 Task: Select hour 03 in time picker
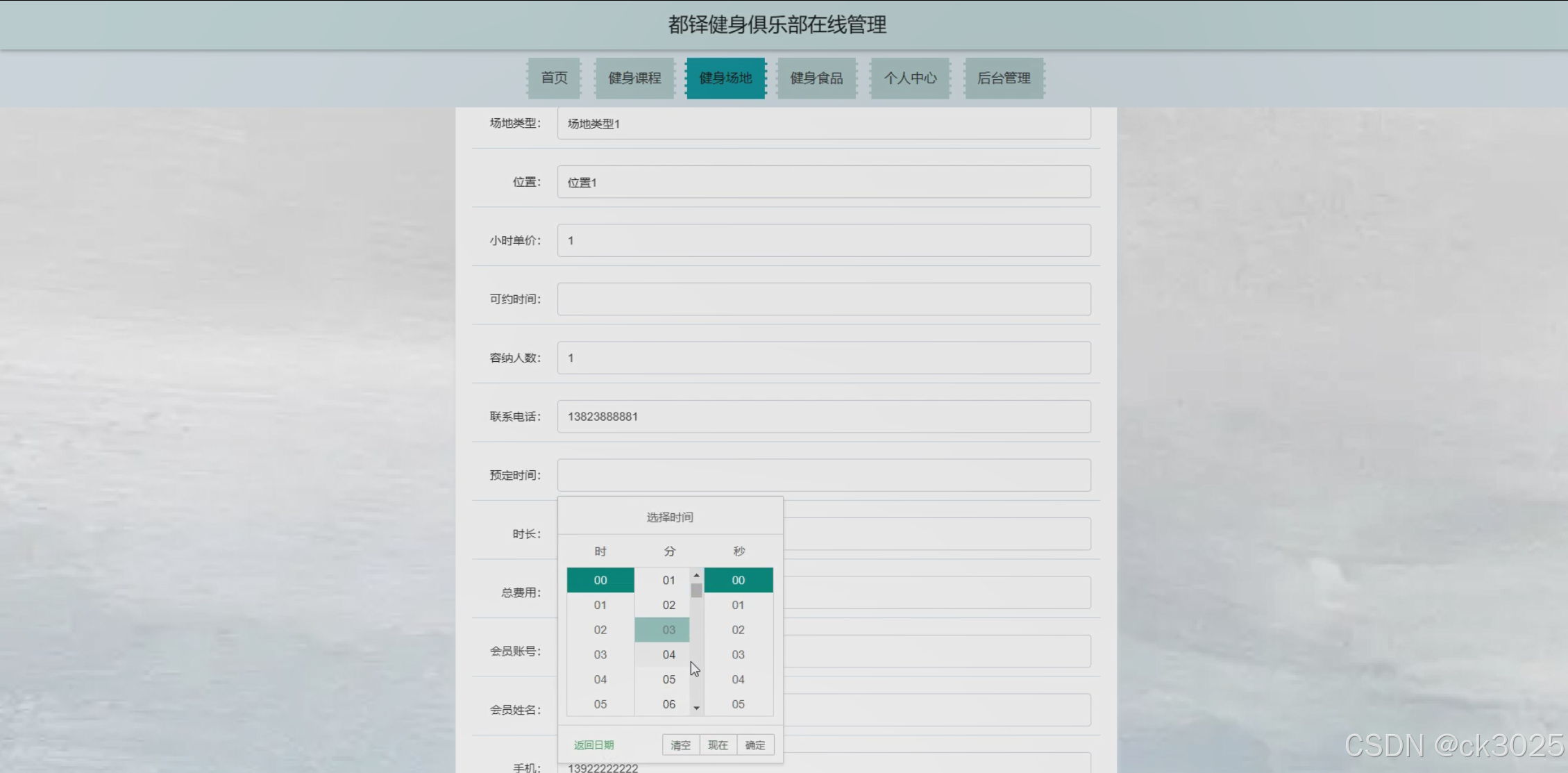click(x=600, y=654)
